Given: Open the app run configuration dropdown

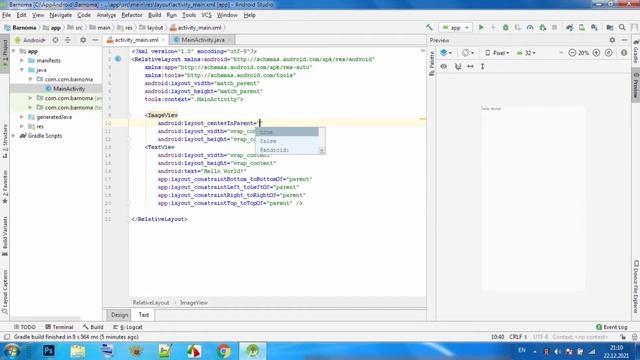Looking at the screenshot, I should [456, 27].
